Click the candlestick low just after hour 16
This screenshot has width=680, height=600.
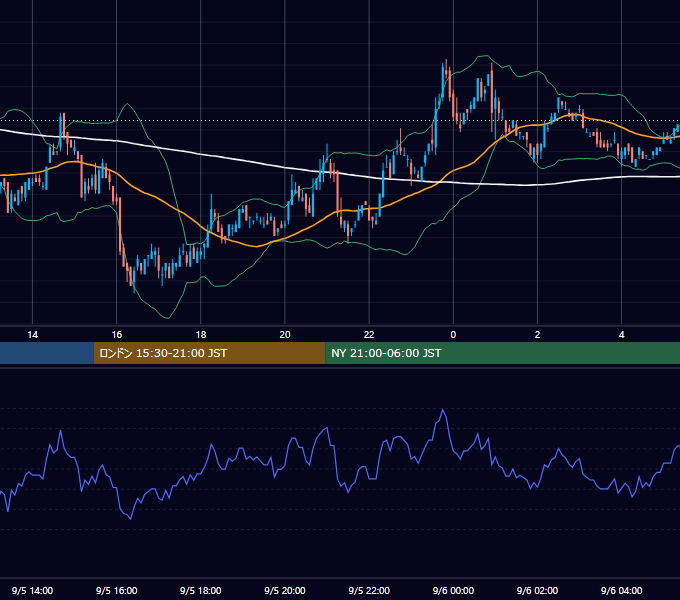pos(134,291)
